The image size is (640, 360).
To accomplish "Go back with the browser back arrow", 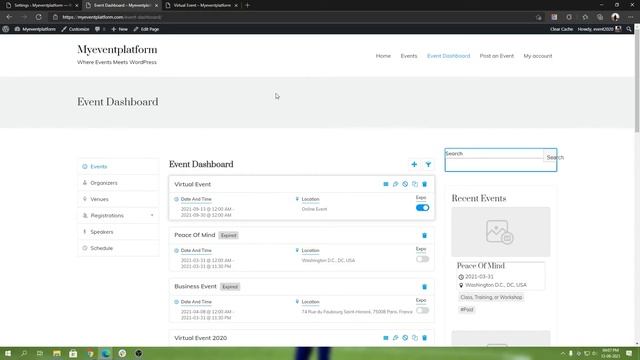I will [9, 17].
